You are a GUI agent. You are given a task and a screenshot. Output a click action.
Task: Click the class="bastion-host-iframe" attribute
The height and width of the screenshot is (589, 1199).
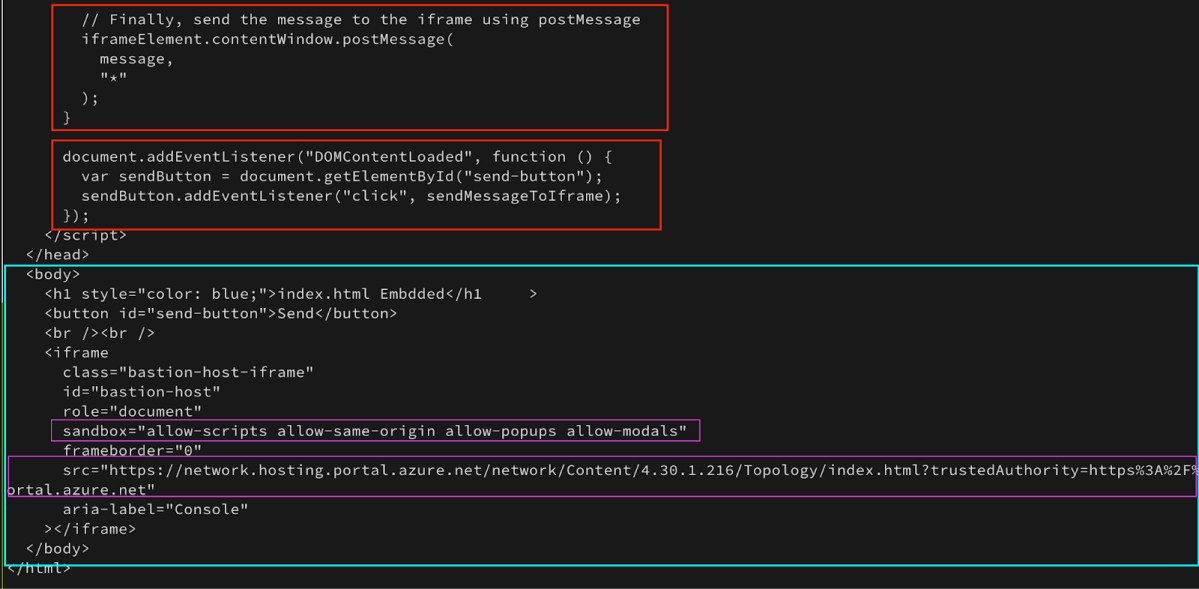(x=189, y=373)
